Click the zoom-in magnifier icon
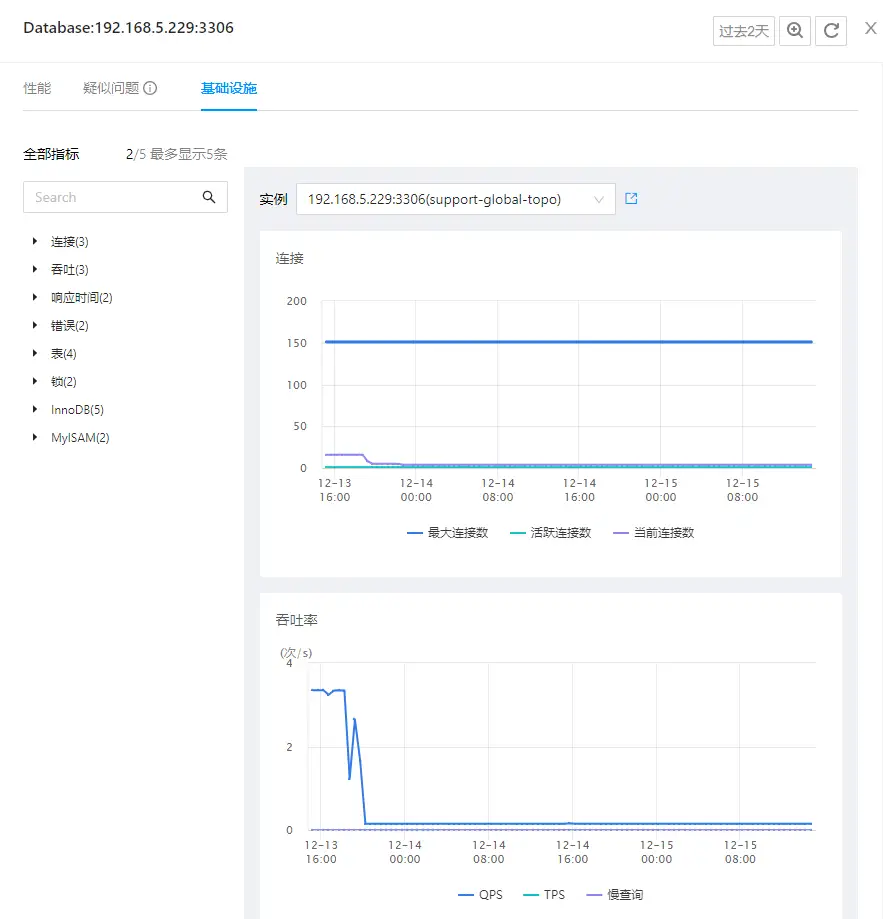Screen dimensions: 883x919 795,31
